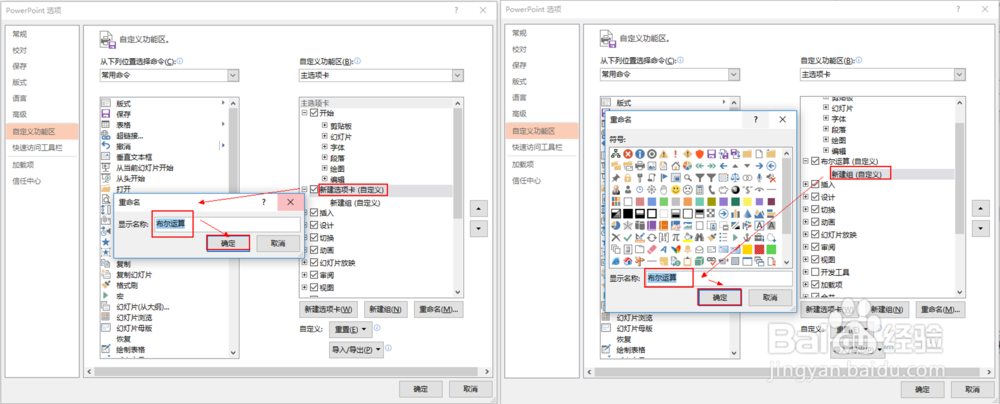Select the Internet Explorer globe symbol
Viewport: 1000px width, 404px height.
click(x=616, y=261)
